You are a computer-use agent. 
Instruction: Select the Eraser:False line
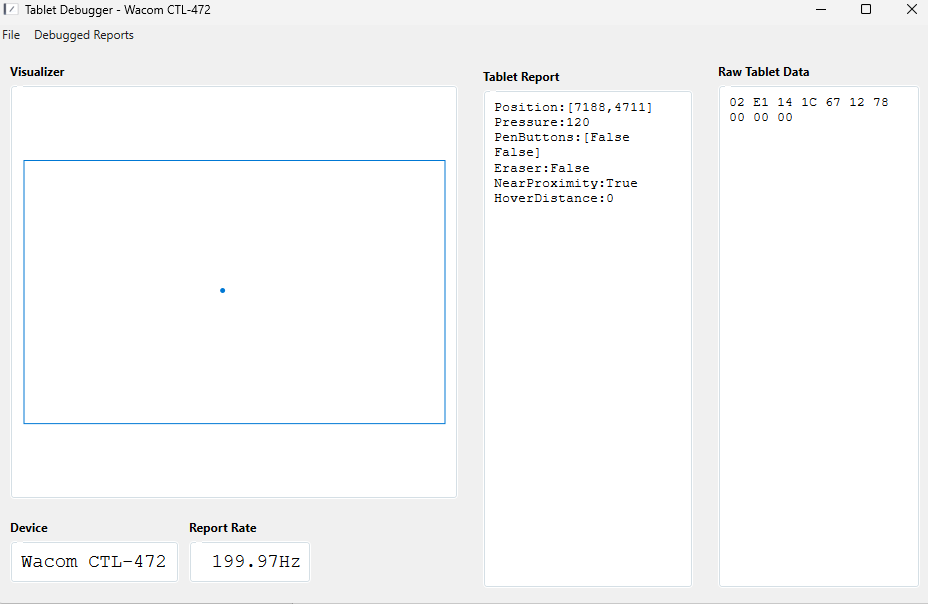coord(542,168)
